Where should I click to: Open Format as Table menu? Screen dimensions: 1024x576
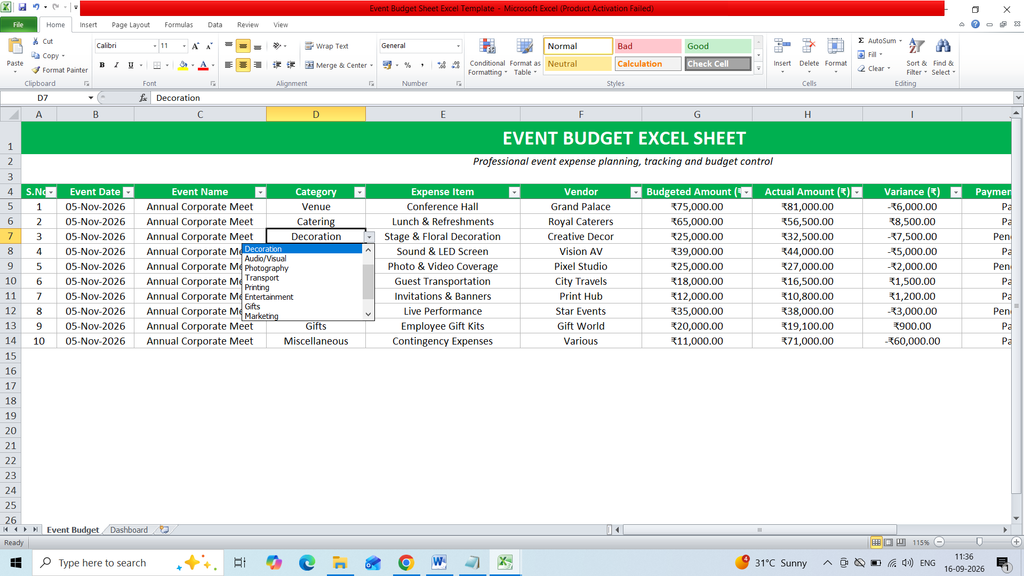tap(524, 57)
